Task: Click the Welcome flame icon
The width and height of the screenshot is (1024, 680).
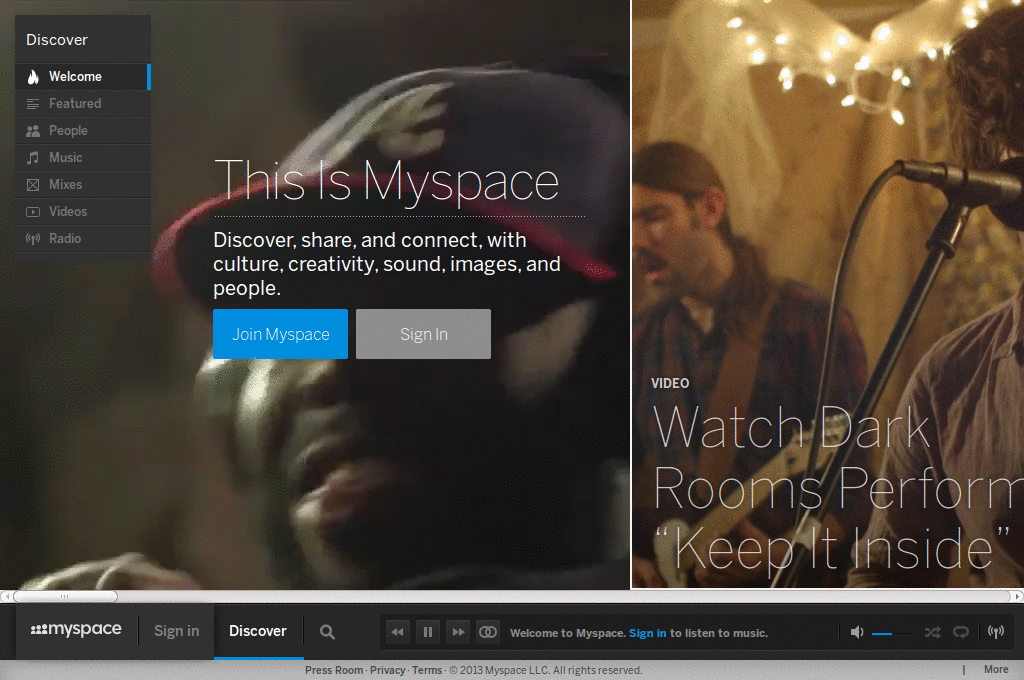Action: pyautogui.click(x=33, y=77)
